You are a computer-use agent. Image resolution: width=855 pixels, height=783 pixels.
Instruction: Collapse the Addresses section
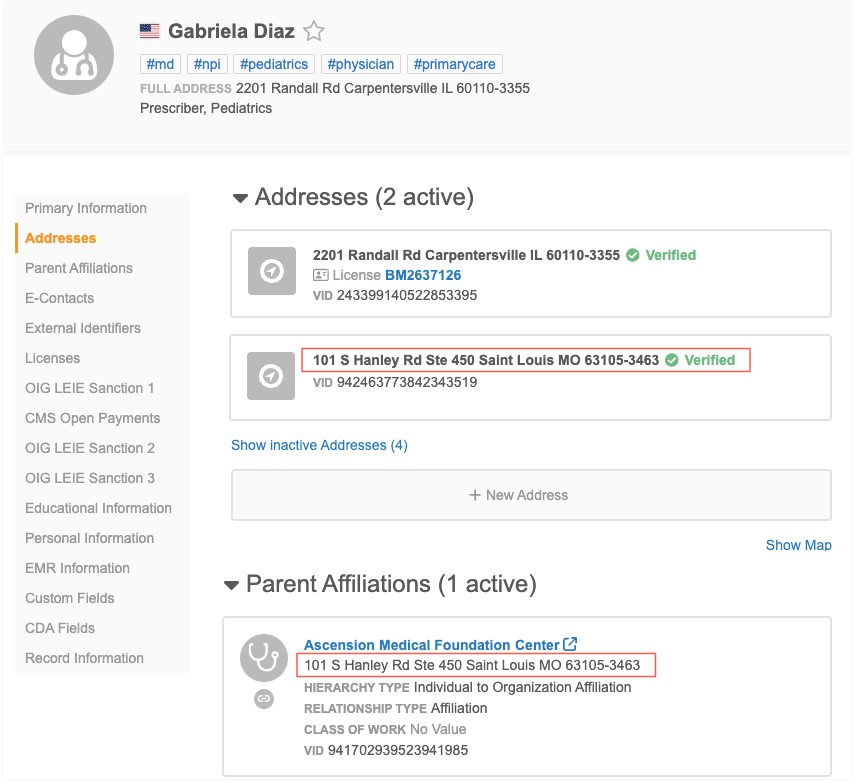click(x=240, y=198)
